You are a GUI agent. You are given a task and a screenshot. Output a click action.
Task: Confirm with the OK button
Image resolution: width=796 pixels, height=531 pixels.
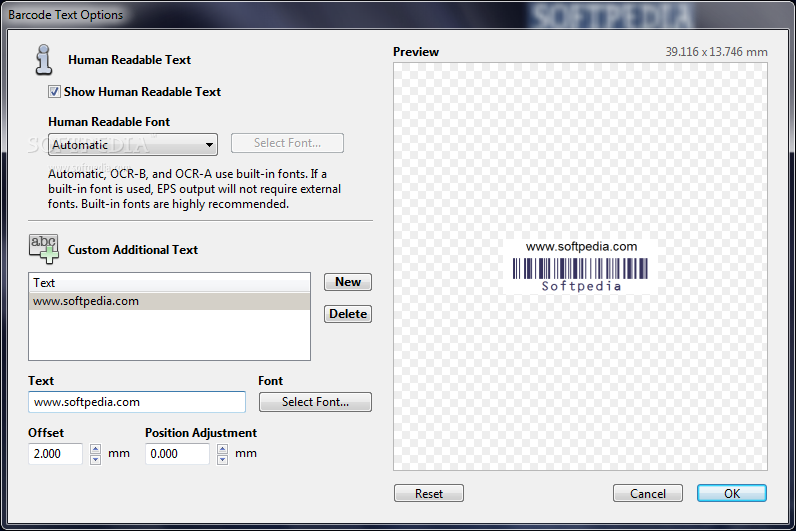coord(732,493)
